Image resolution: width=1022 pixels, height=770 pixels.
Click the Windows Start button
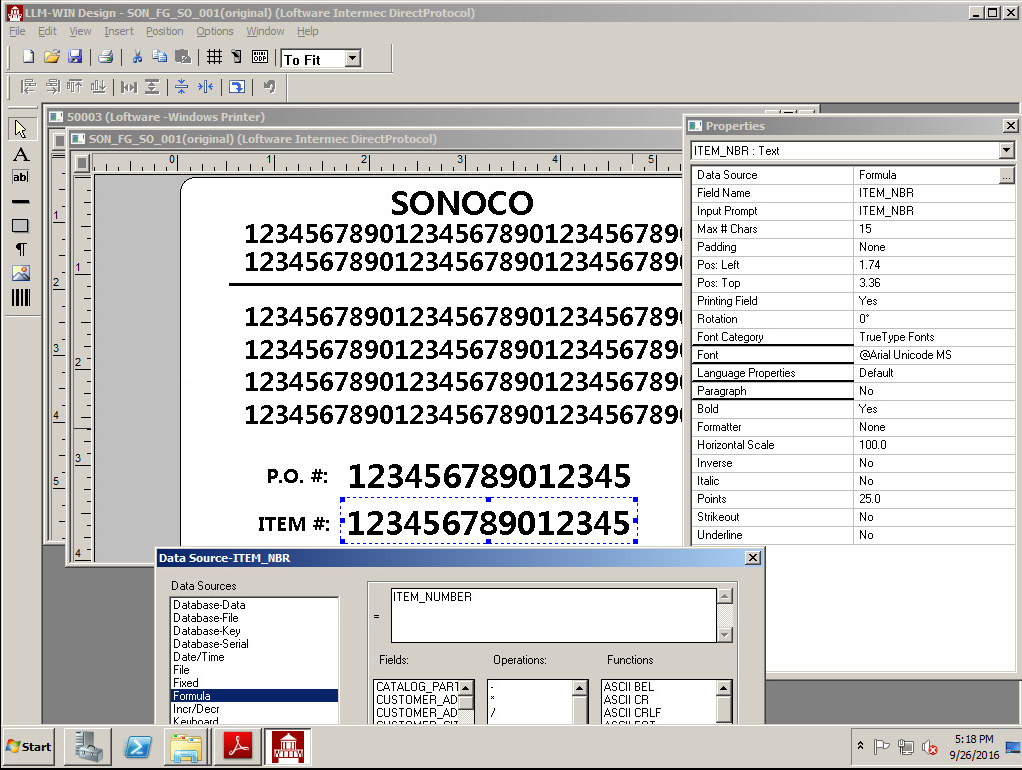(28, 747)
